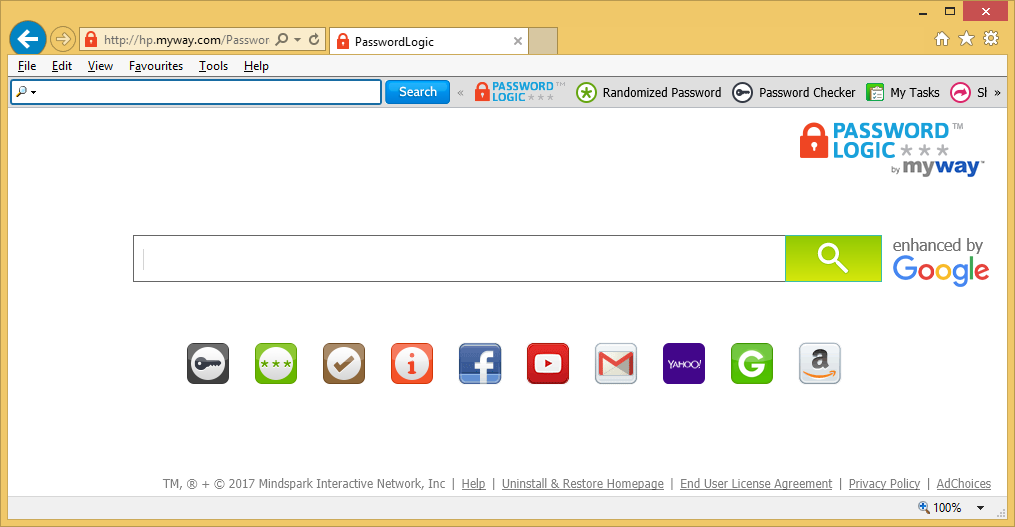Open the Privacy Policy link
Image resolution: width=1015 pixels, height=527 pixels.
pyautogui.click(x=884, y=484)
